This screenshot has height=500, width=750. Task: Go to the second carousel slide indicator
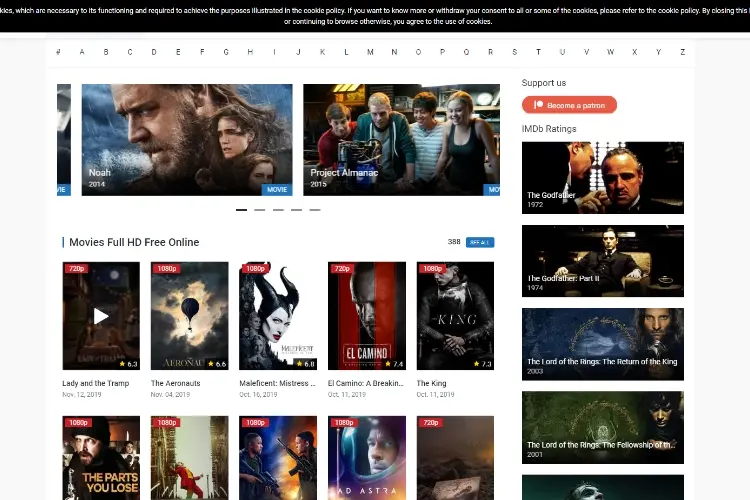(259, 210)
